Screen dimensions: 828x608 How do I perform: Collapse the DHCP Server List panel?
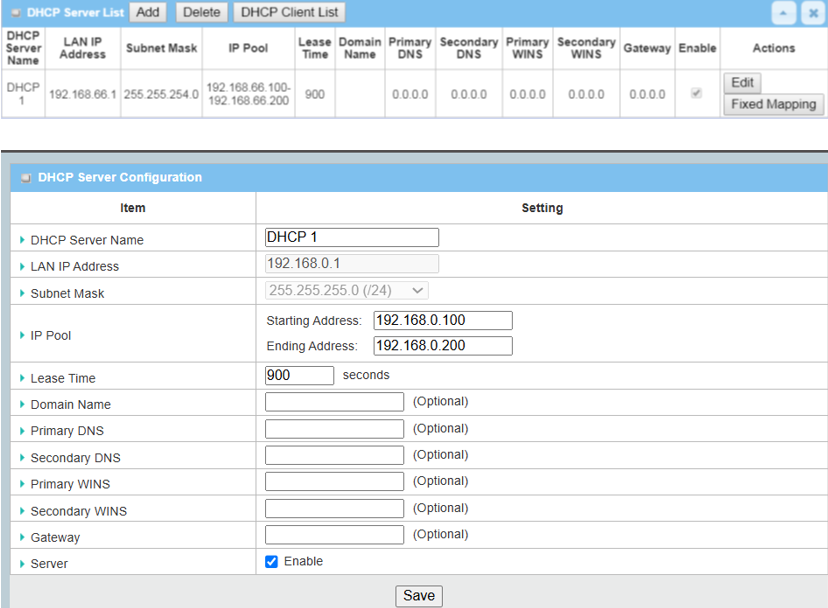point(785,13)
